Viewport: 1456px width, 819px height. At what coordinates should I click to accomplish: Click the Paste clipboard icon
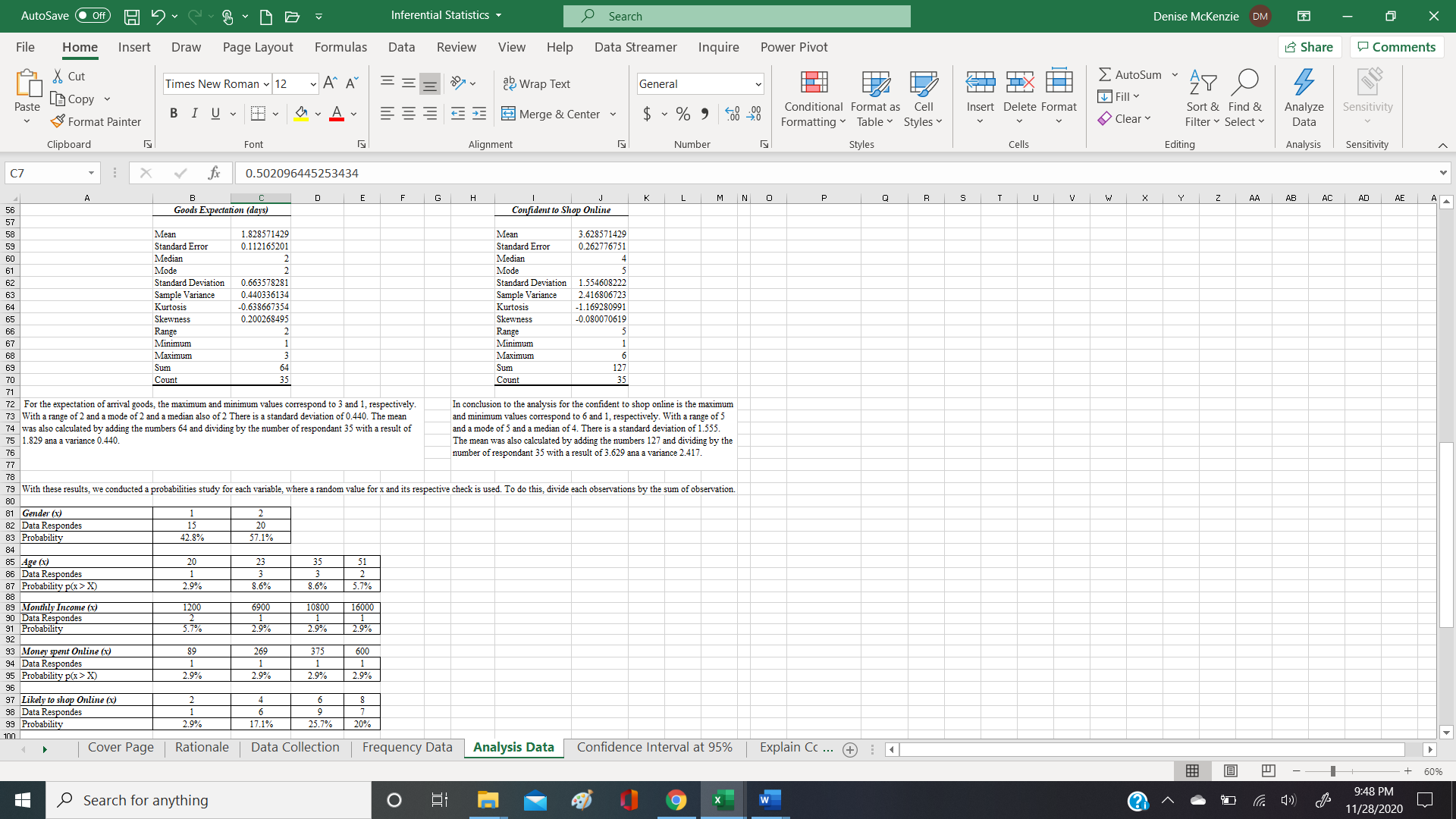click(27, 83)
